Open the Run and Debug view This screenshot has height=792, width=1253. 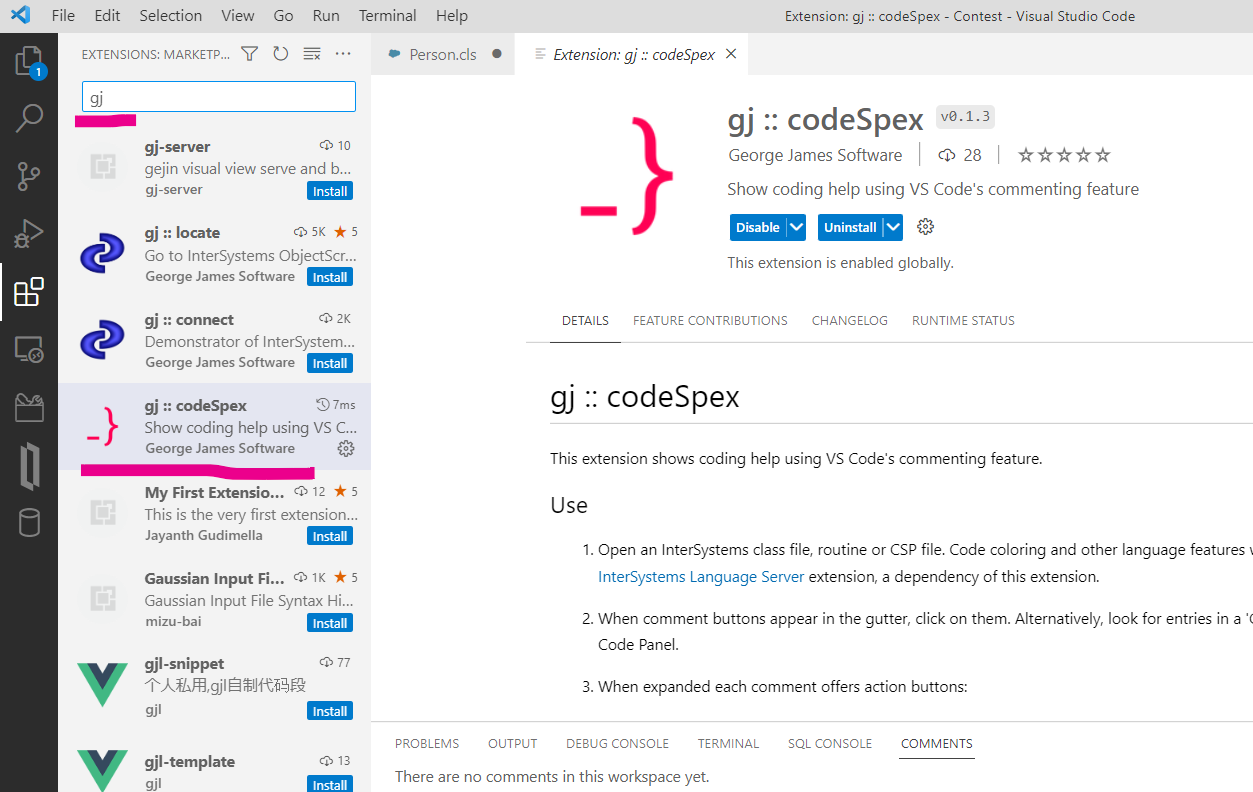tap(29, 234)
